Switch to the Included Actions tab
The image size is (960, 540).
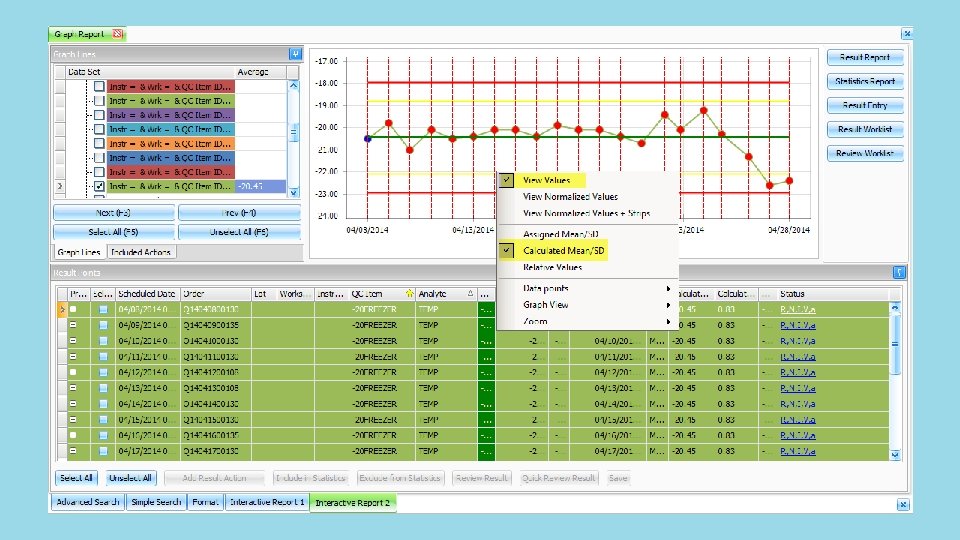141,252
